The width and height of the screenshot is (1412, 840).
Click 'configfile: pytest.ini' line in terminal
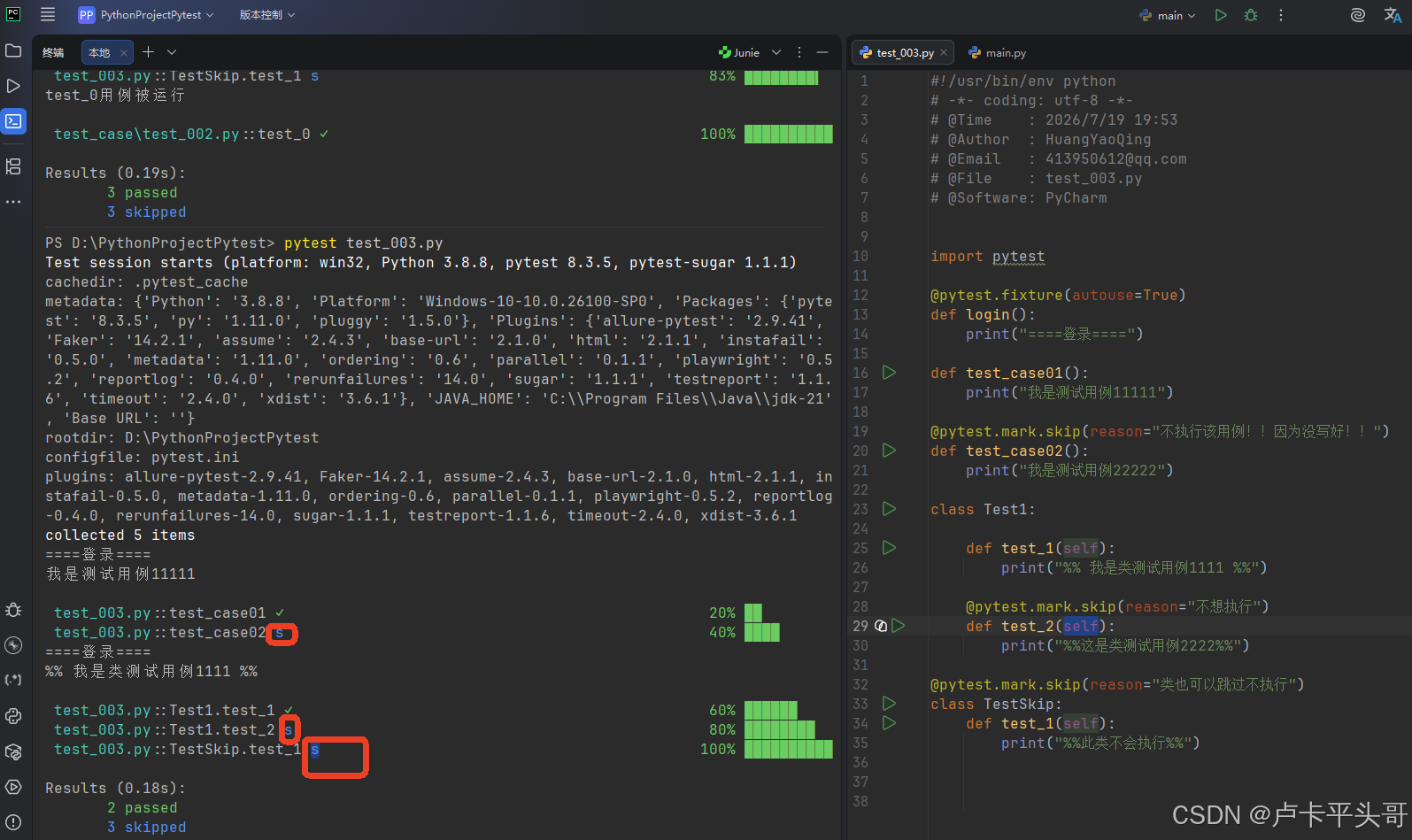click(x=143, y=458)
